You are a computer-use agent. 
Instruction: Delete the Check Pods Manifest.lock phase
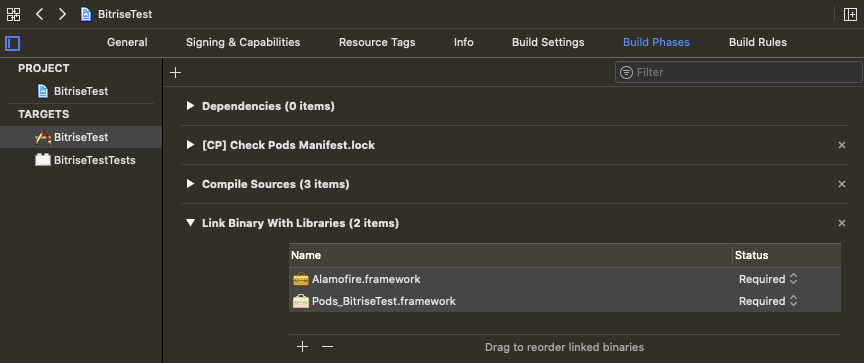841,145
